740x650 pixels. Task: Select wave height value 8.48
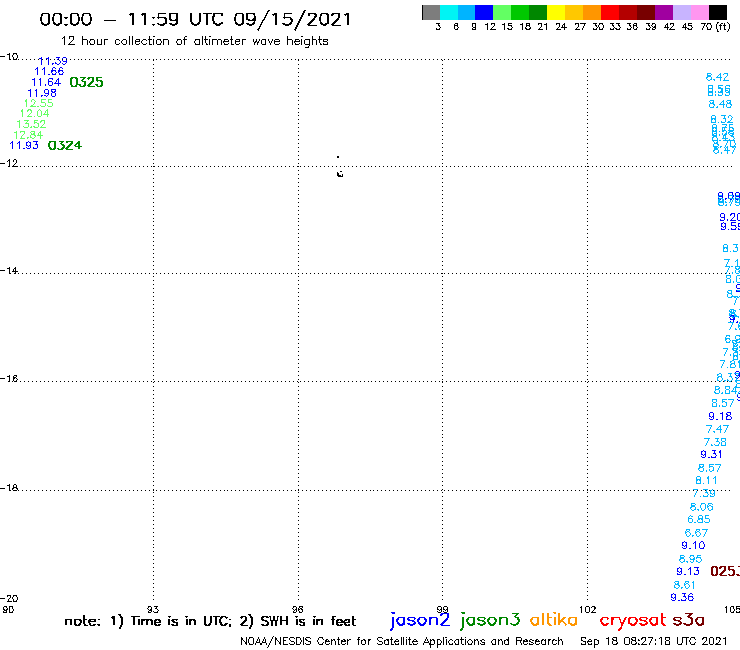coord(720,104)
